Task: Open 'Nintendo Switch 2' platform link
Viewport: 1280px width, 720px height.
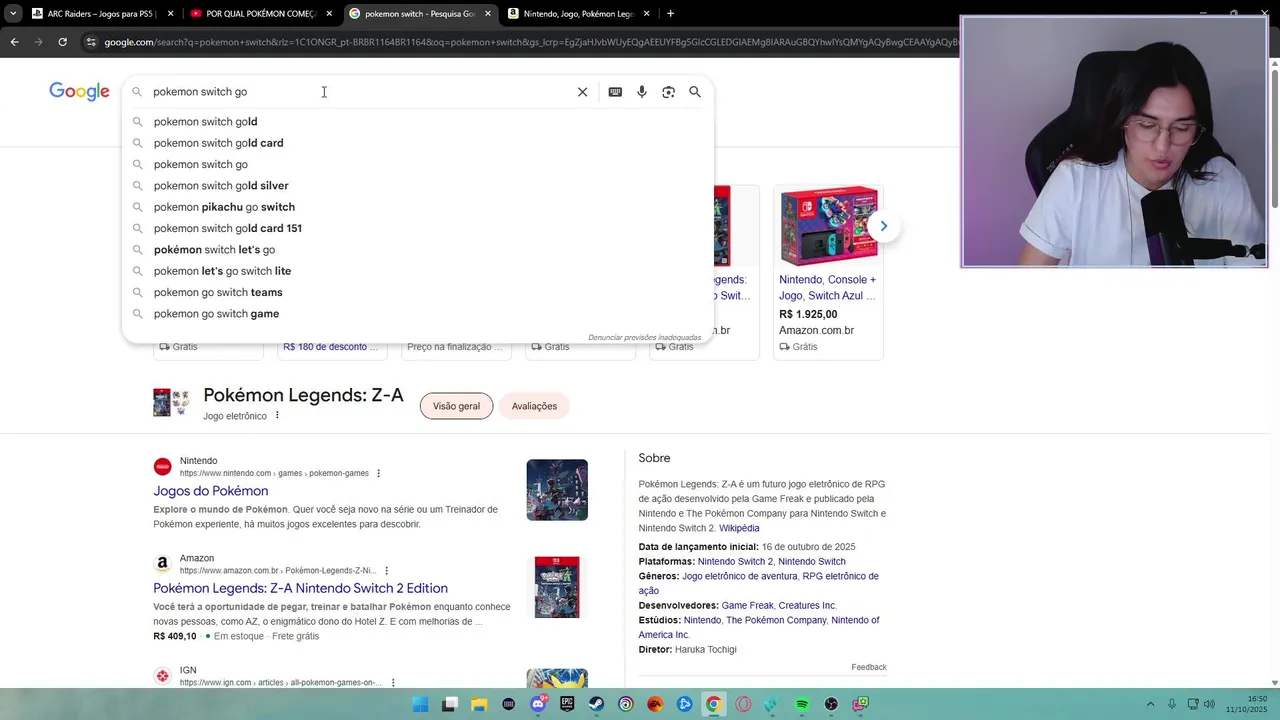Action: (x=735, y=562)
